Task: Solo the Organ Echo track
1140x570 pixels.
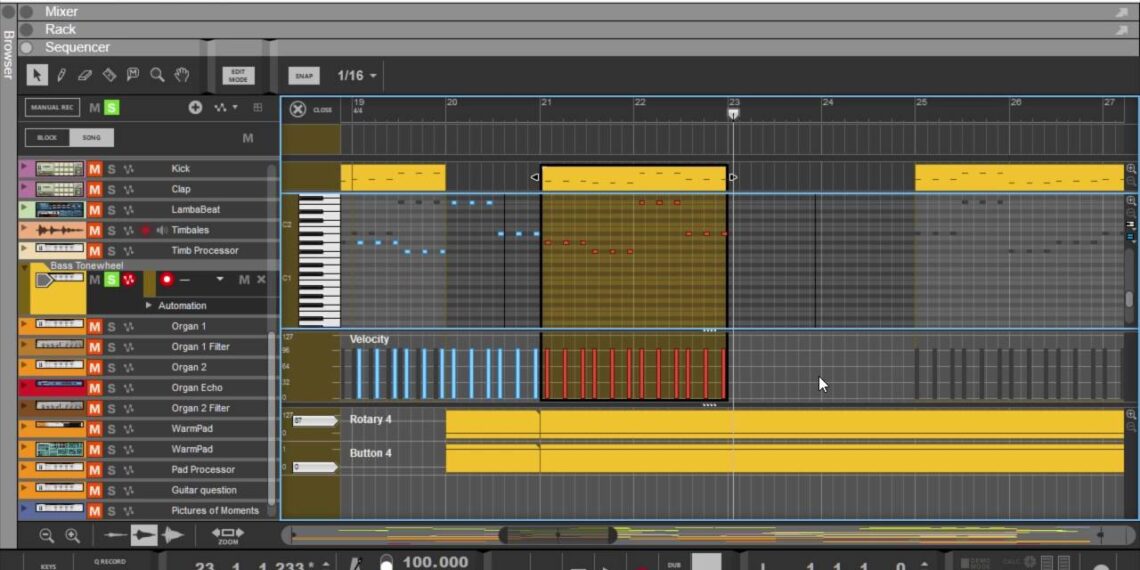Action: tap(112, 388)
